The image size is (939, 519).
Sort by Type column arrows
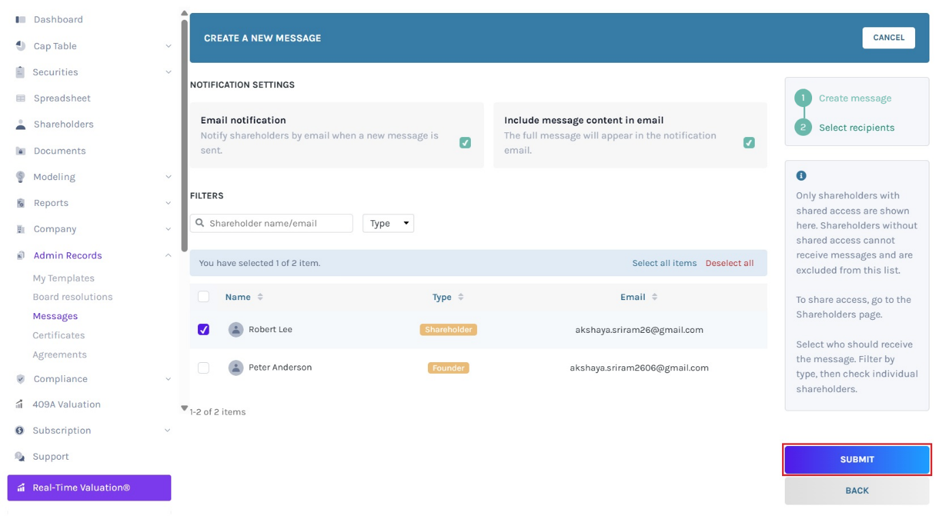[461, 297]
